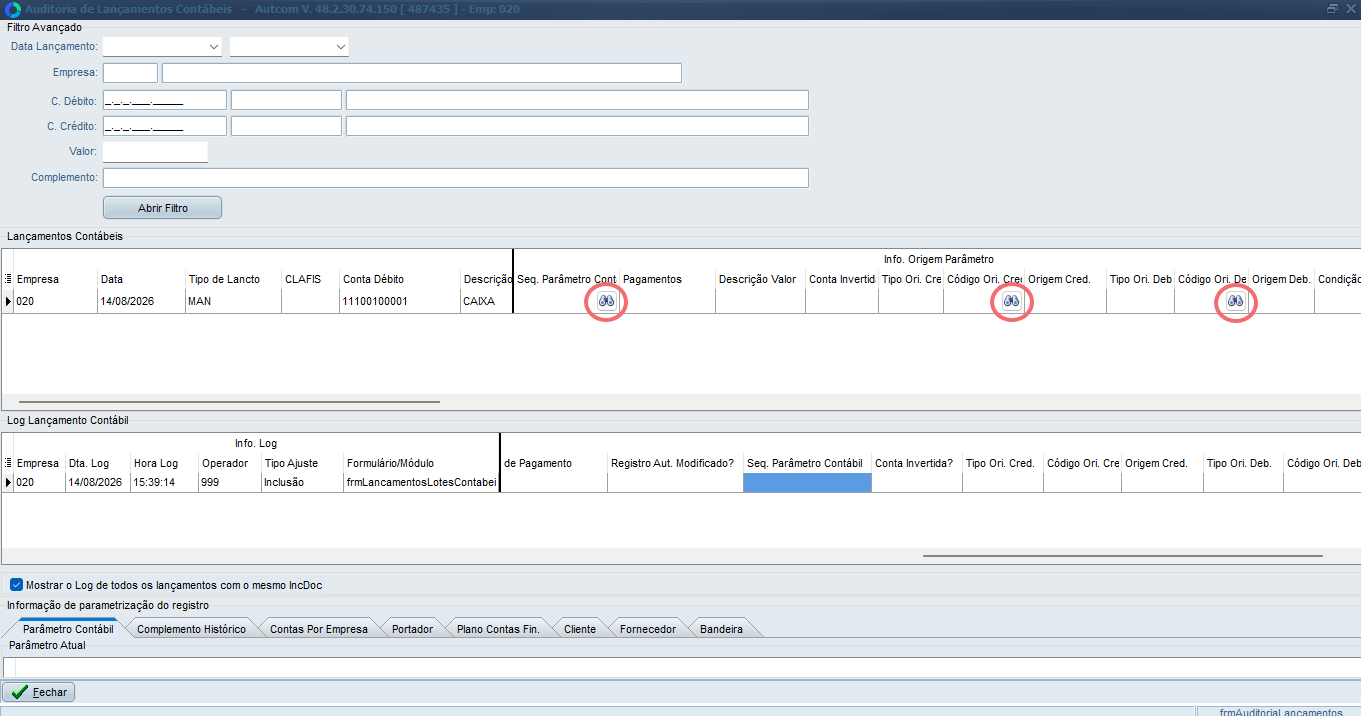1361x716 pixels.
Task: Focus the Complemento input field
Action: coord(455,178)
